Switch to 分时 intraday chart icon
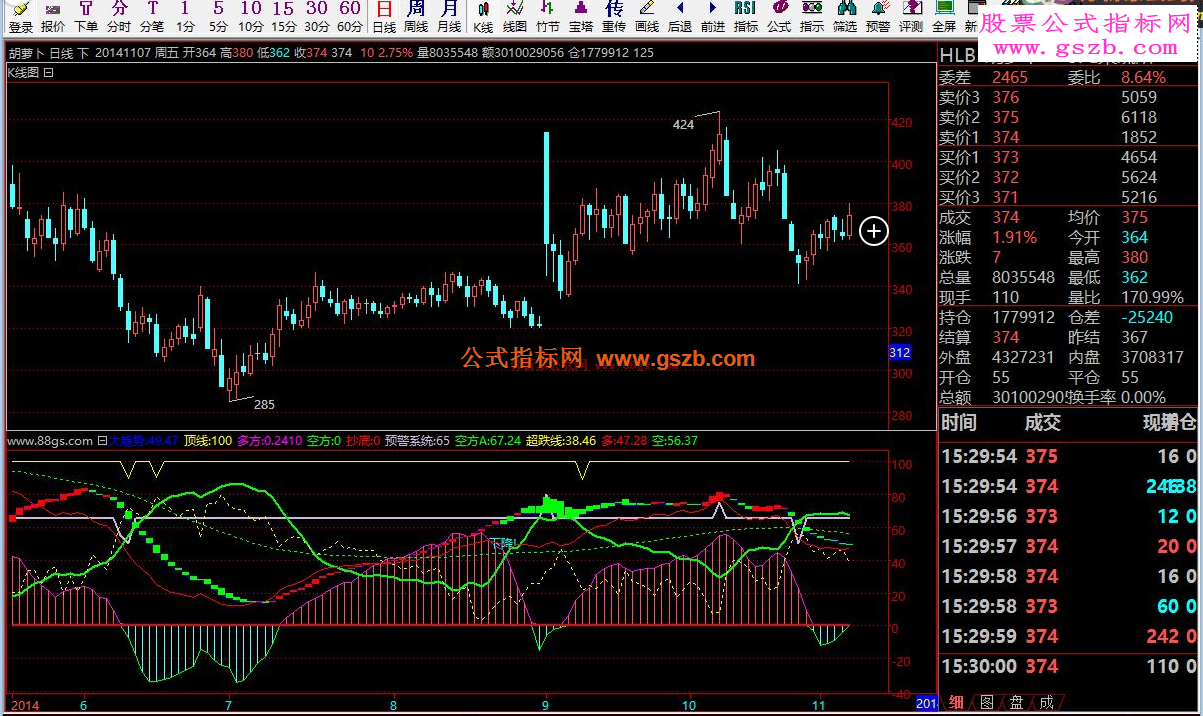This screenshot has width=1203, height=716. click(119, 17)
